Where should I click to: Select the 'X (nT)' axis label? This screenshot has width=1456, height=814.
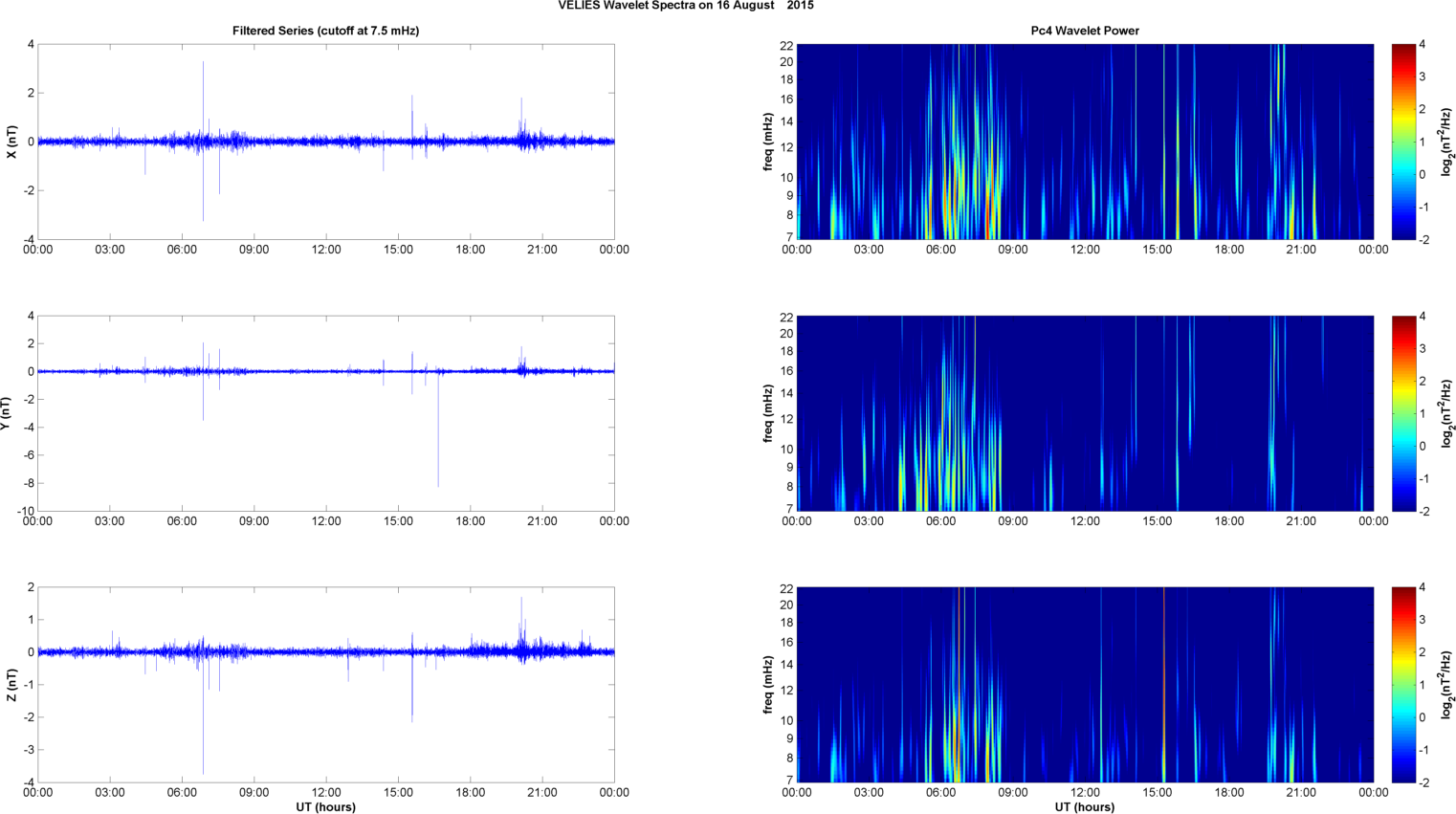pos(11,142)
